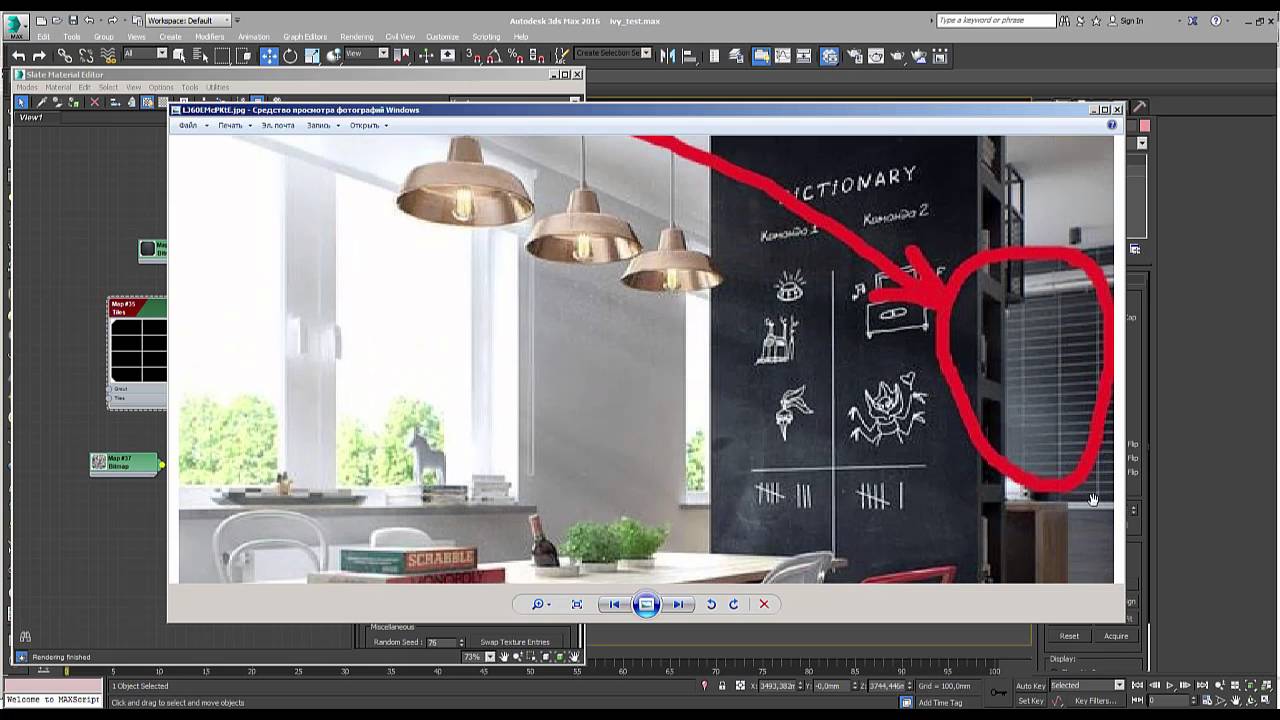Open Create Selection Set dropdown

[x=613, y=54]
